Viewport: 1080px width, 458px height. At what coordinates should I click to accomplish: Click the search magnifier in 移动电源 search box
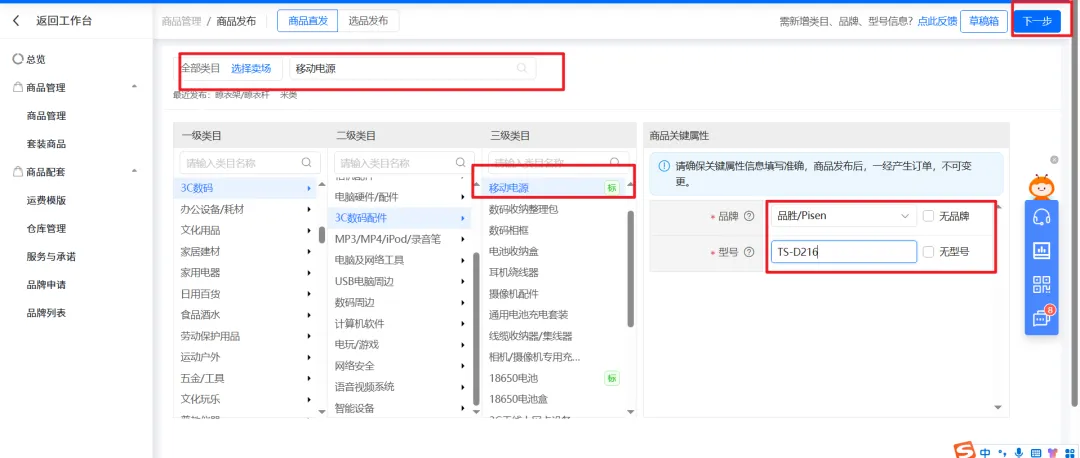521,68
